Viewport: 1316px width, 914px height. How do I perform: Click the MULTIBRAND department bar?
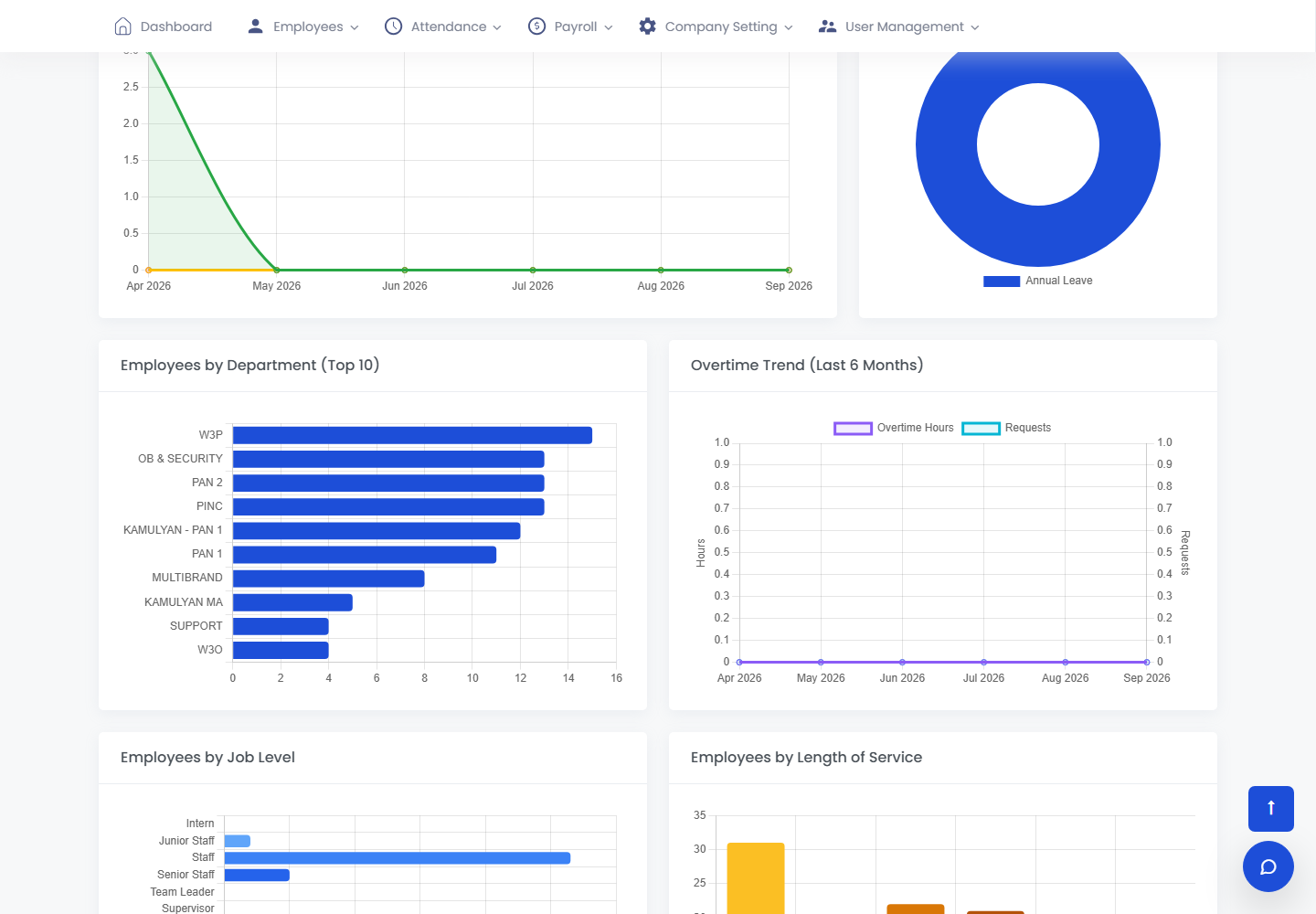coord(329,578)
